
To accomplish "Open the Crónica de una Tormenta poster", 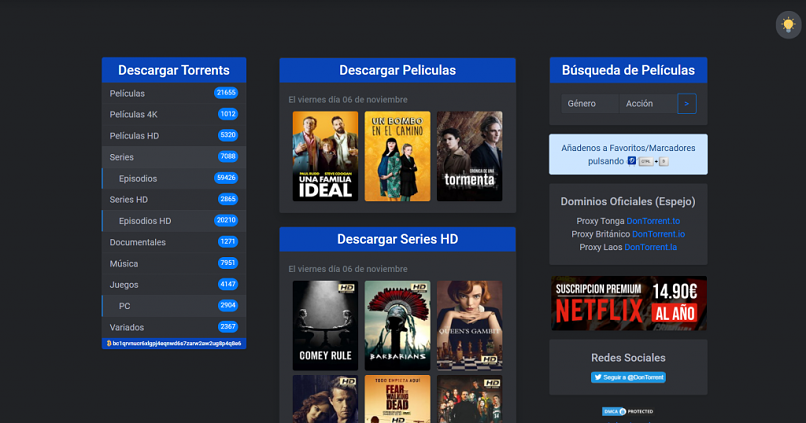I will point(469,156).
